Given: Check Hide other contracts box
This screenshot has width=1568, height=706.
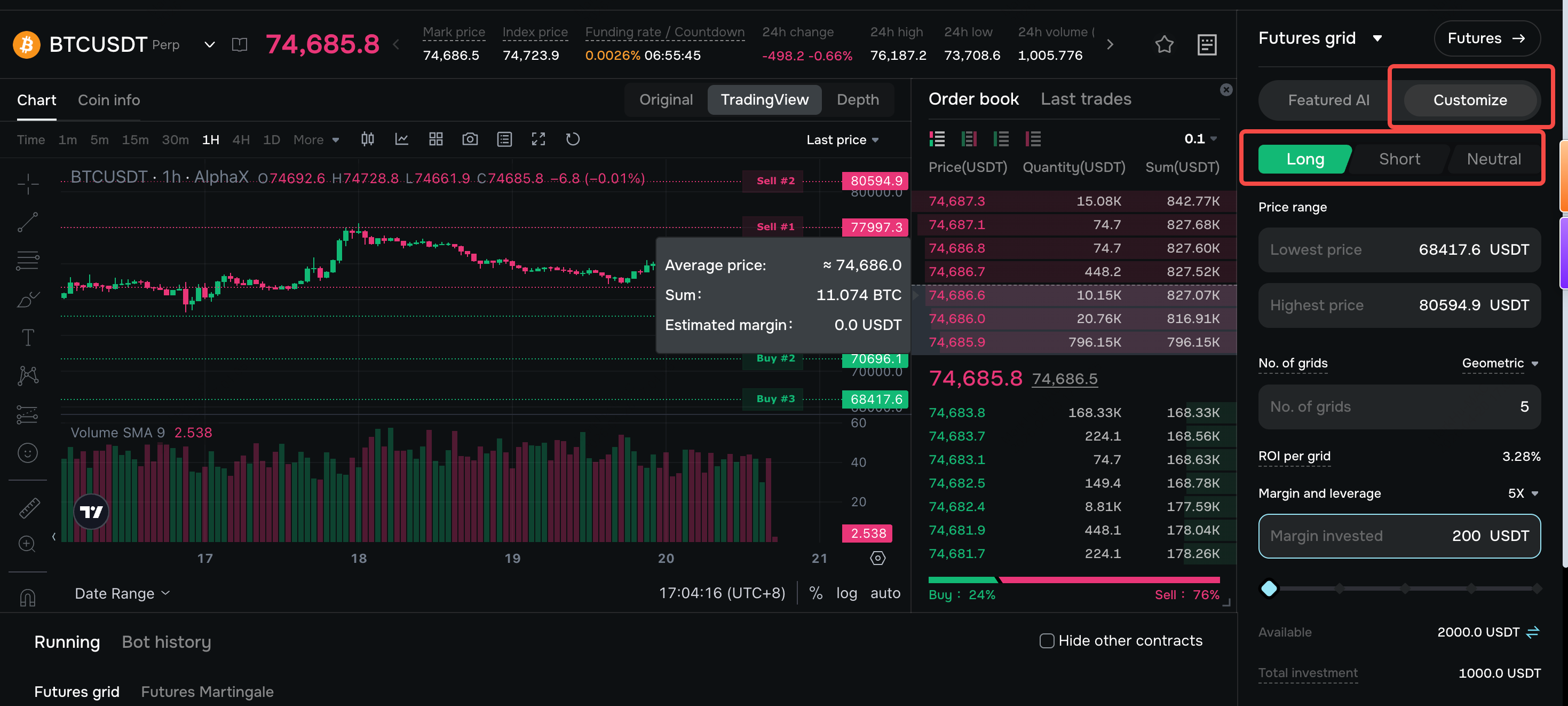Looking at the screenshot, I should click(x=1047, y=641).
